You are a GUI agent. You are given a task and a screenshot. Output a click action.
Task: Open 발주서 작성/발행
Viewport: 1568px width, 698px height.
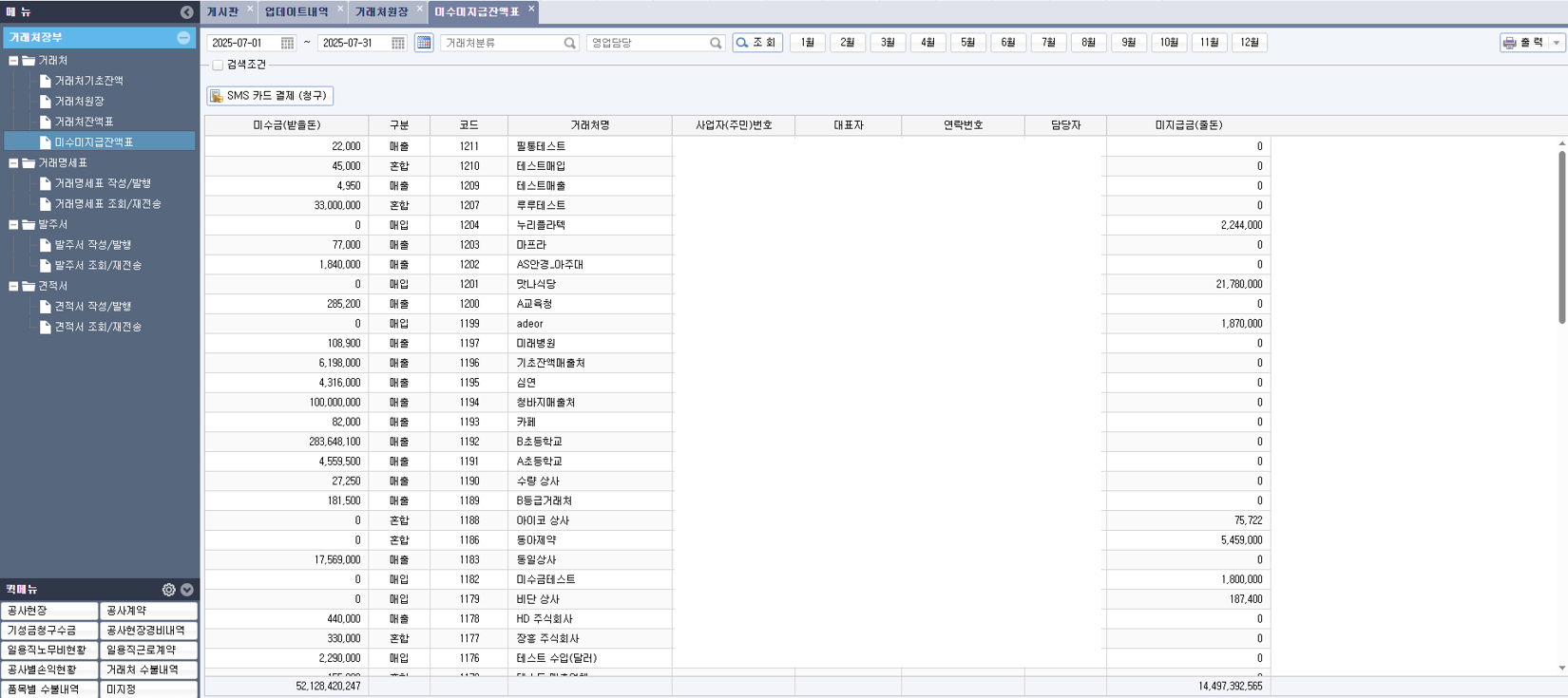(92, 245)
